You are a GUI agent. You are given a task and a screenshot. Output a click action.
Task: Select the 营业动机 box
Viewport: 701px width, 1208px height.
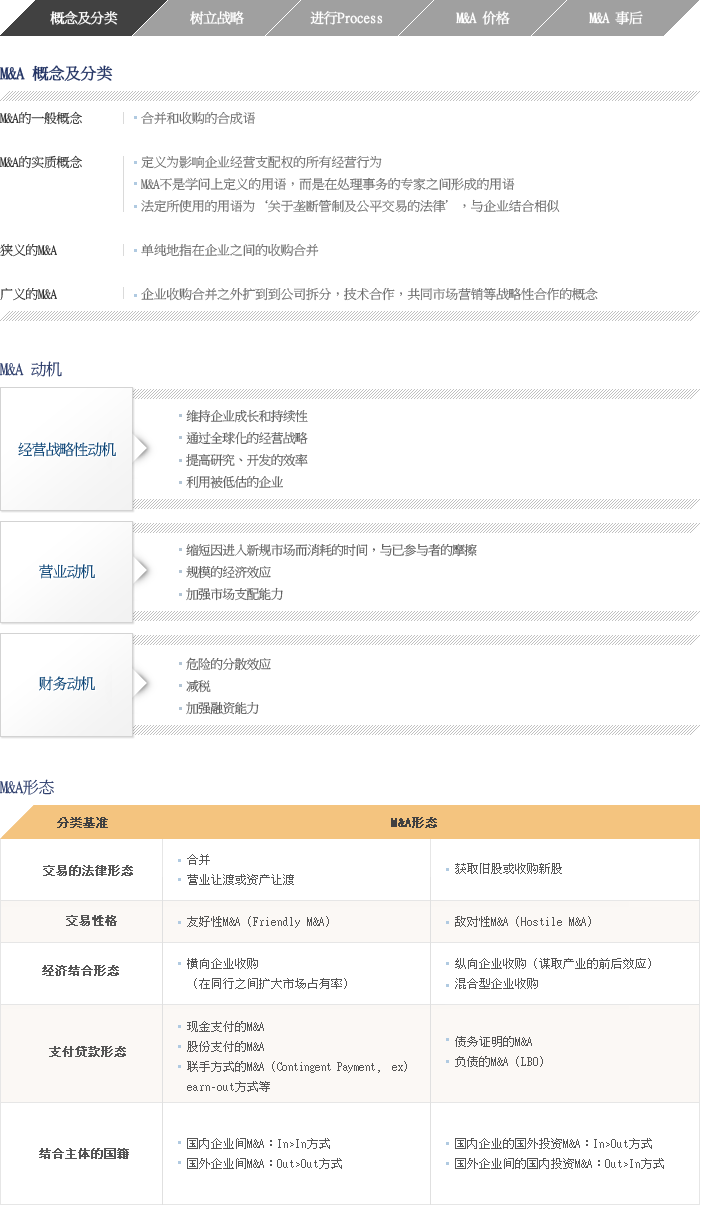(67, 572)
